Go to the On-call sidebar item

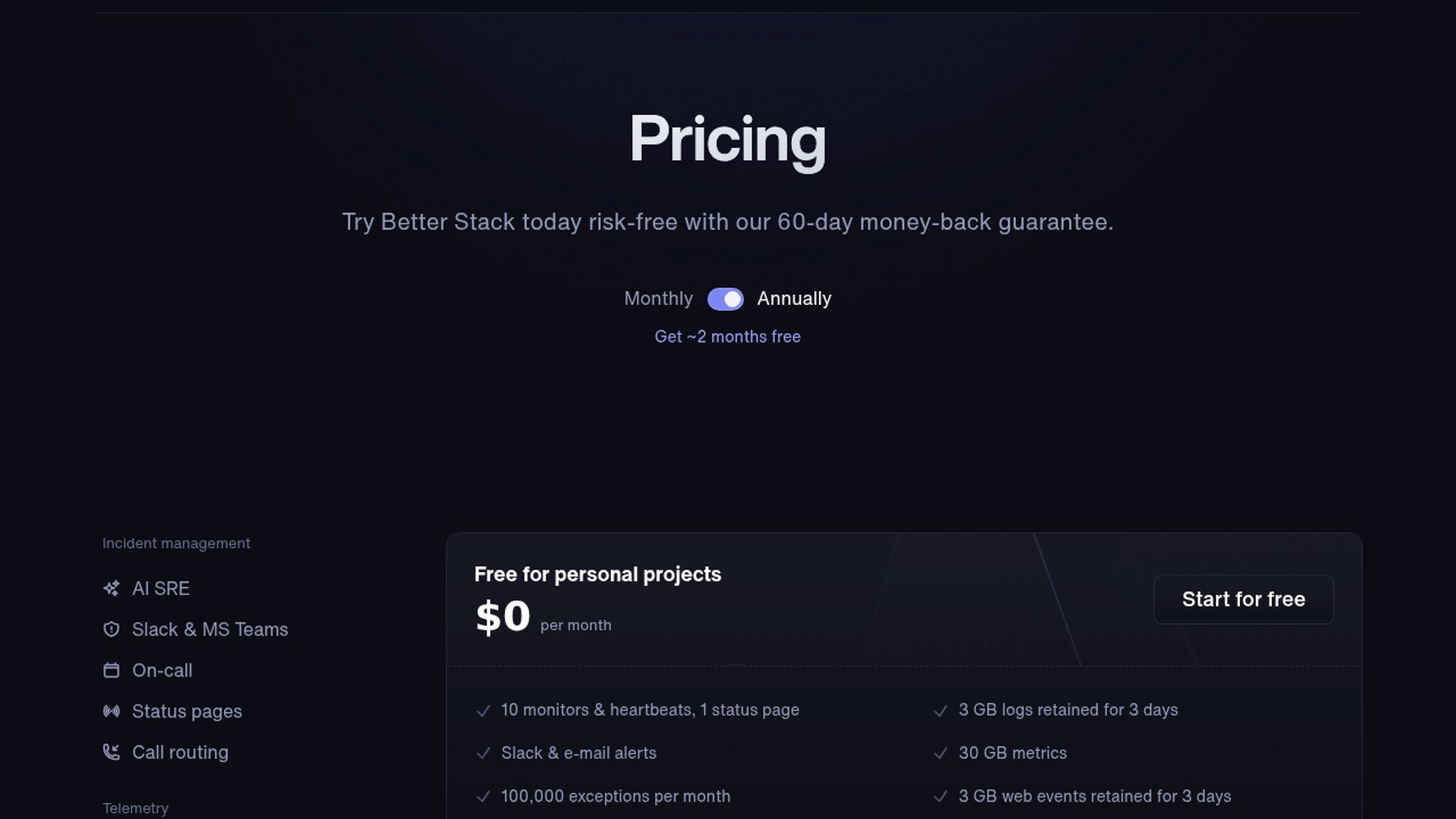pos(162,670)
